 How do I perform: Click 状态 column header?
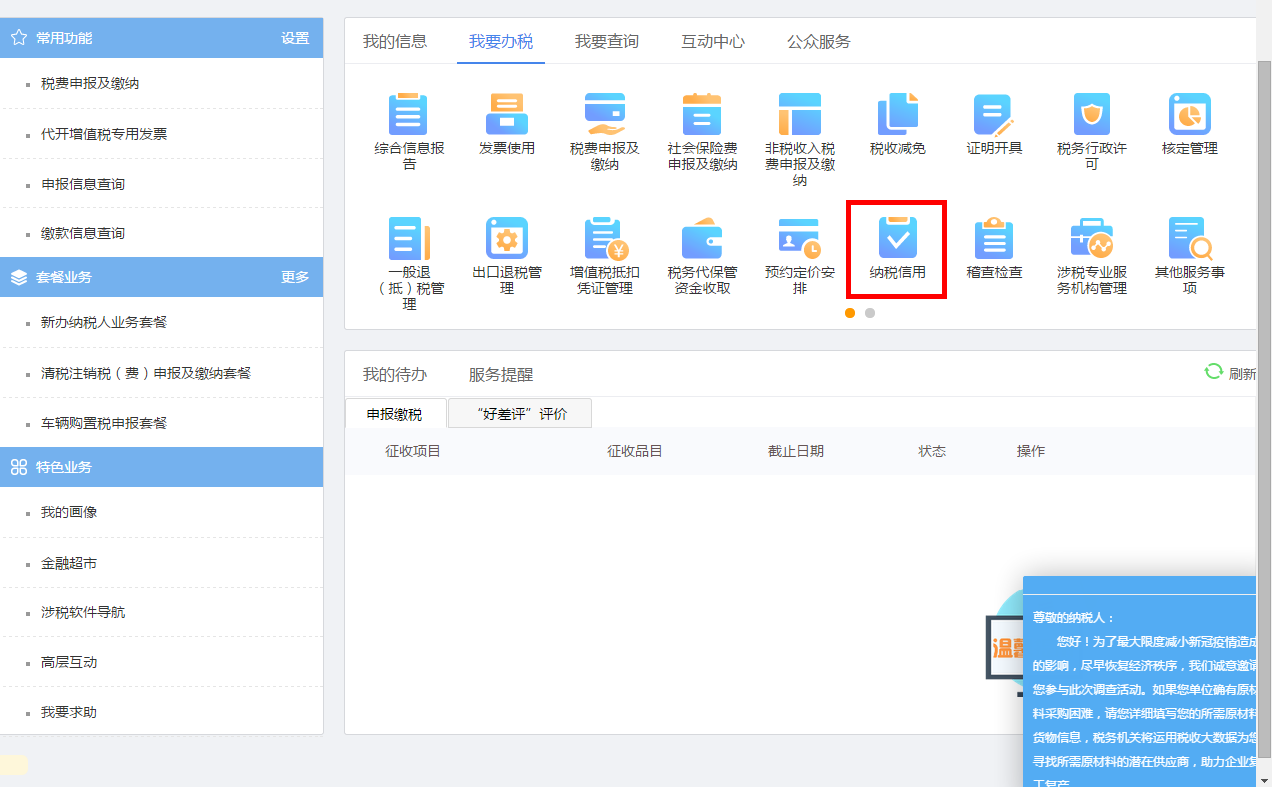click(x=932, y=451)
